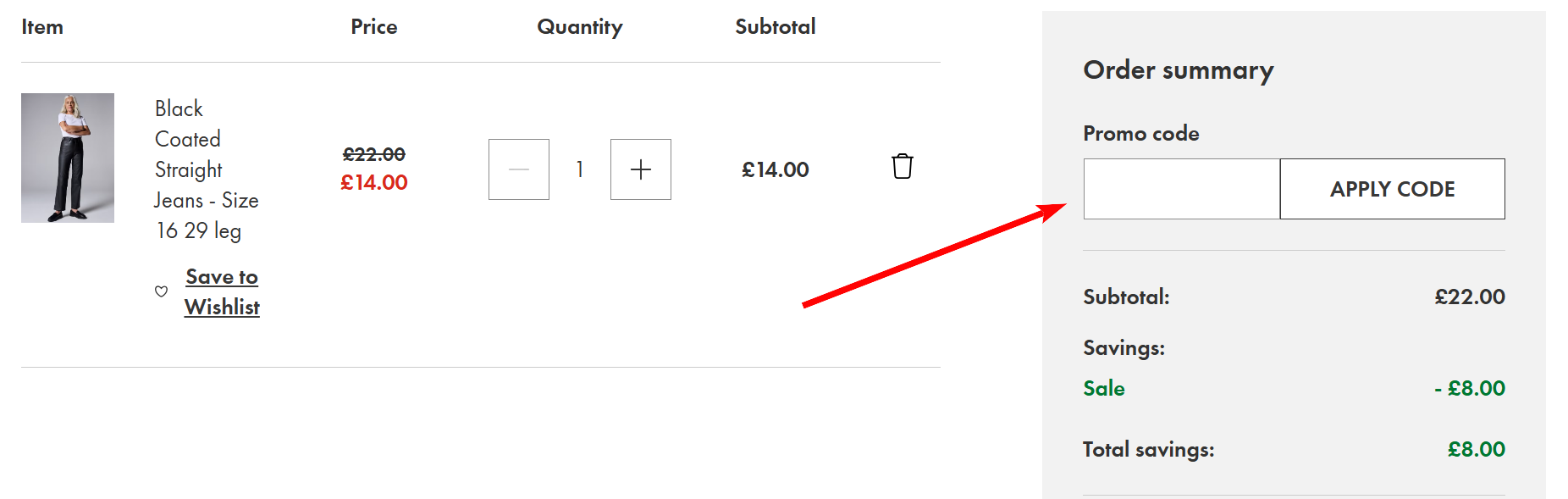This screenshot has height=499, width=1568.
Task: Click the Black Coated Straight Jeans product name
Action: coord(206,169)
